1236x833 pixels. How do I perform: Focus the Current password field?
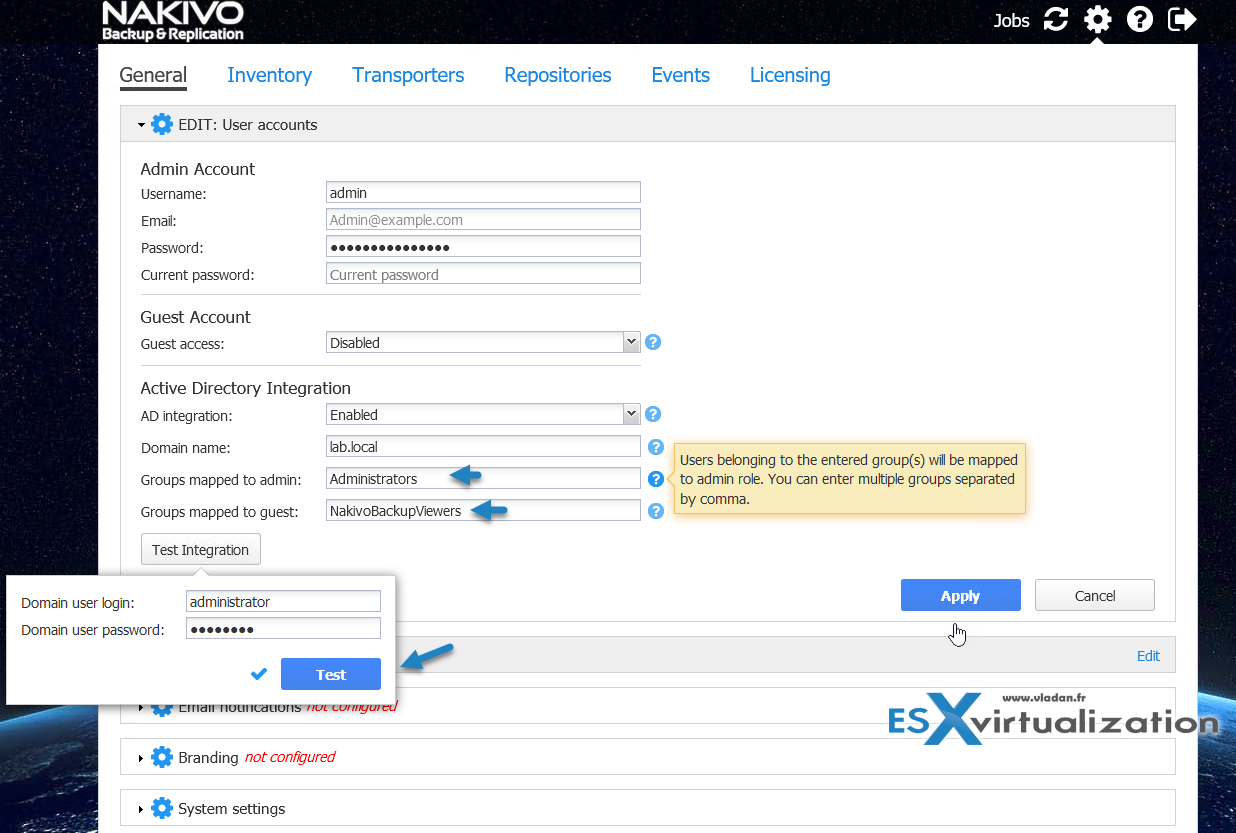[483, 274]
